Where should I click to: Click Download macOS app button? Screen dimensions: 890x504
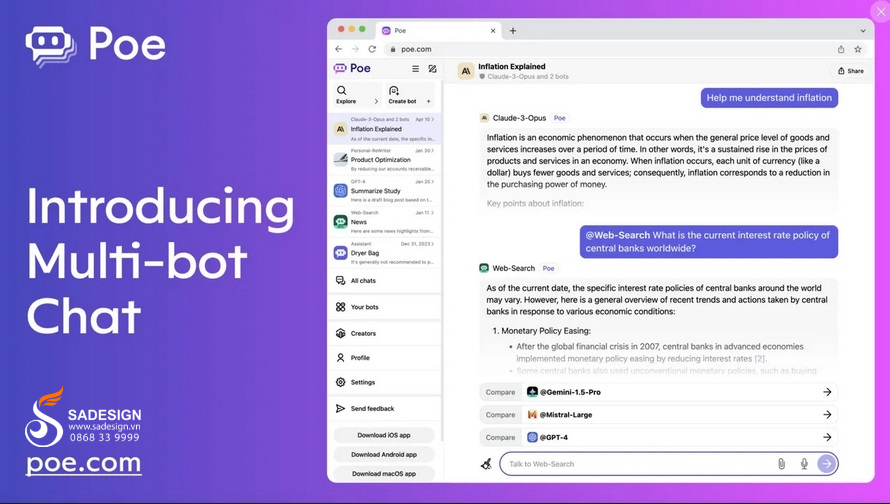(384, 474)
